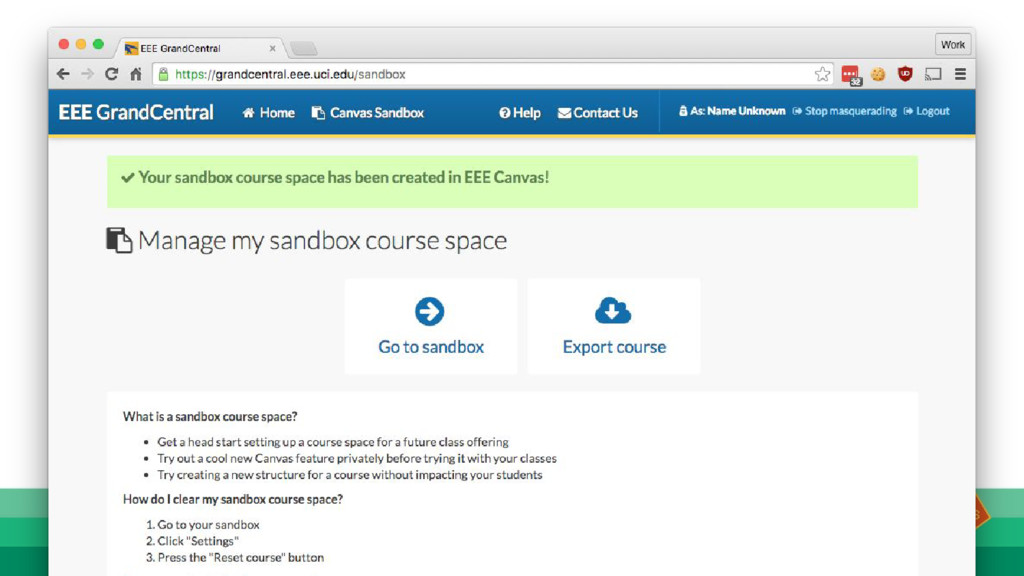Click the Get a head start bullet

(333, 442)
